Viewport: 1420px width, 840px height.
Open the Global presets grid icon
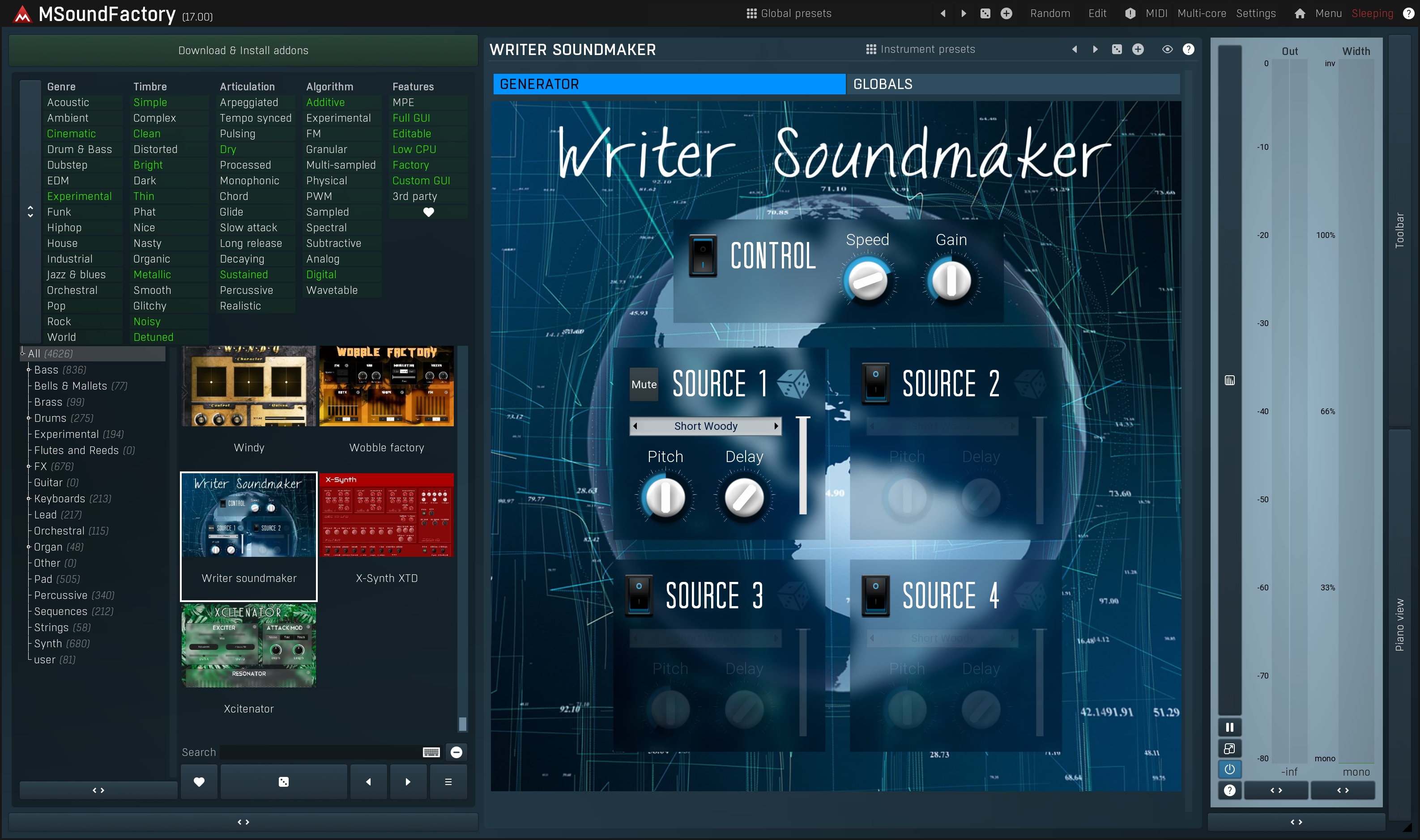click(751, 13)
